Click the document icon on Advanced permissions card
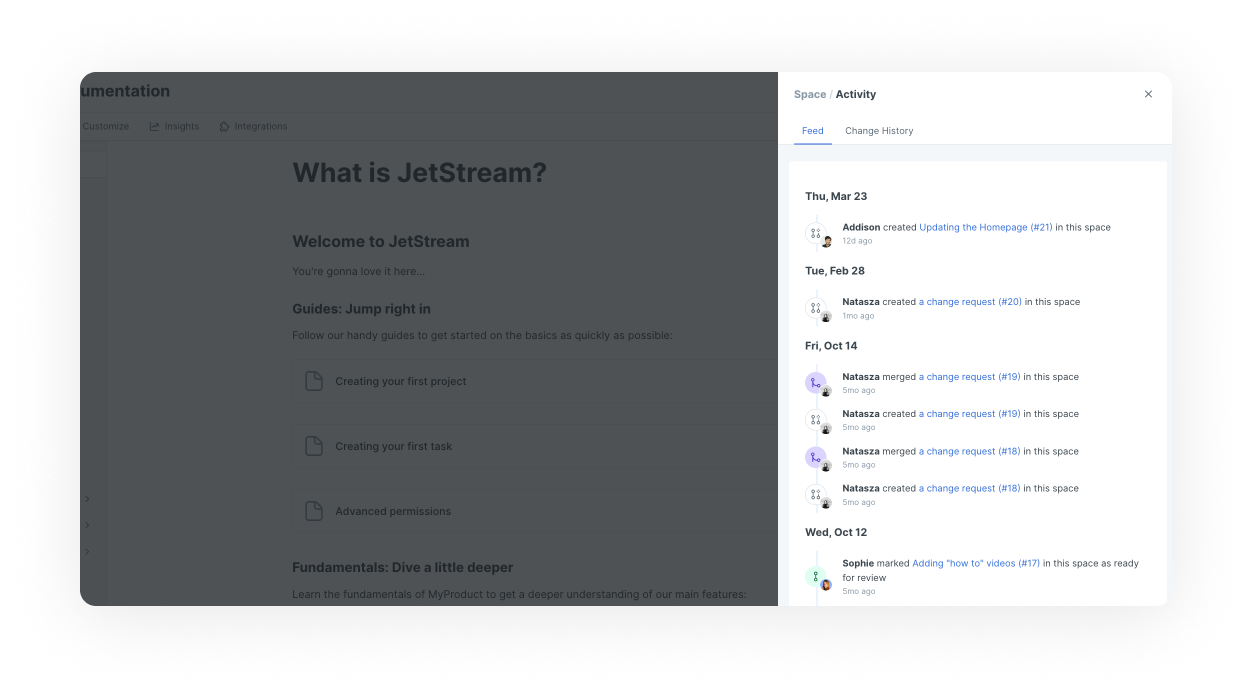Viewport: 1252px width, 694px height. 314,511
